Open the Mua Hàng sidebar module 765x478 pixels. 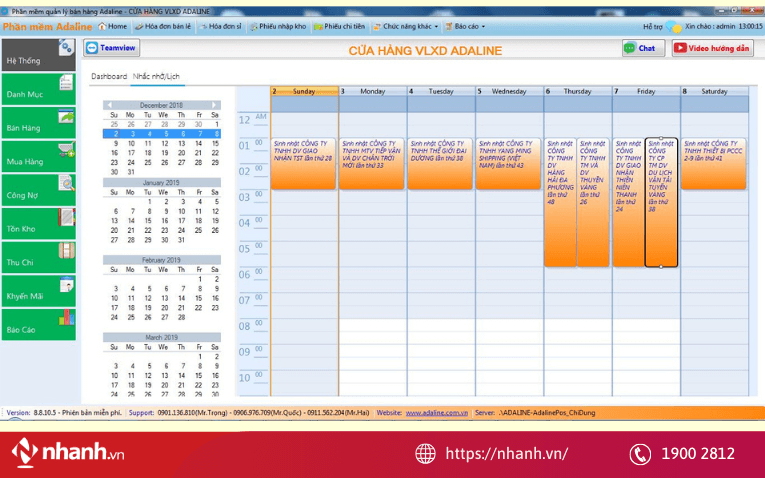coord(39,156)
